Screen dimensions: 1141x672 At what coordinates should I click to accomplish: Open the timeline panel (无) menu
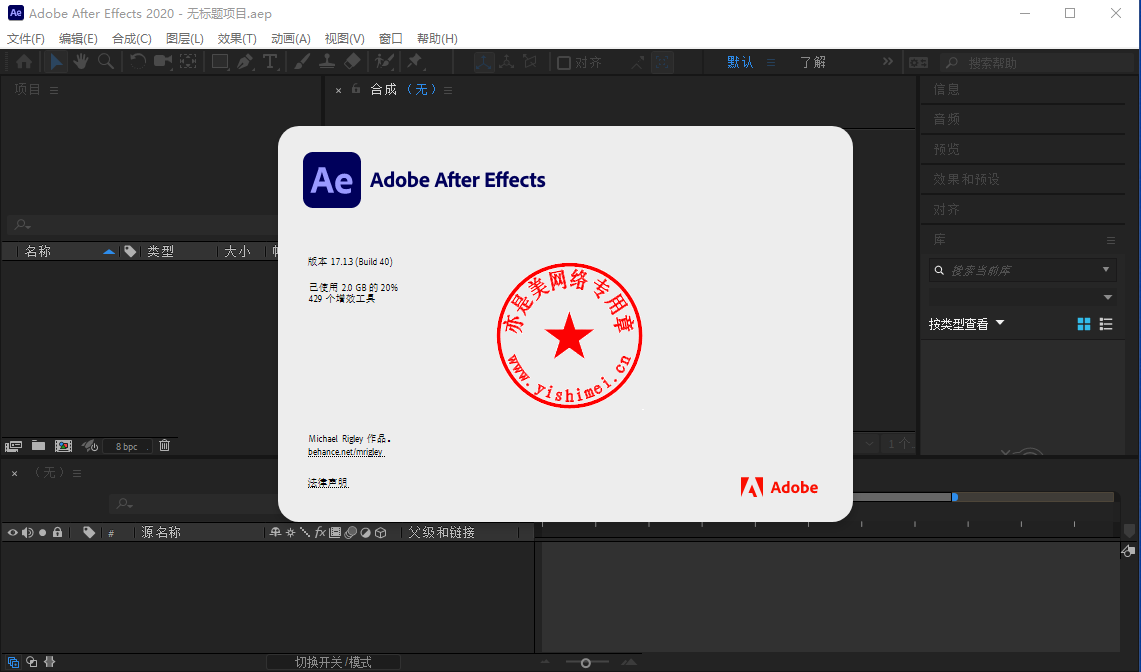76,473
